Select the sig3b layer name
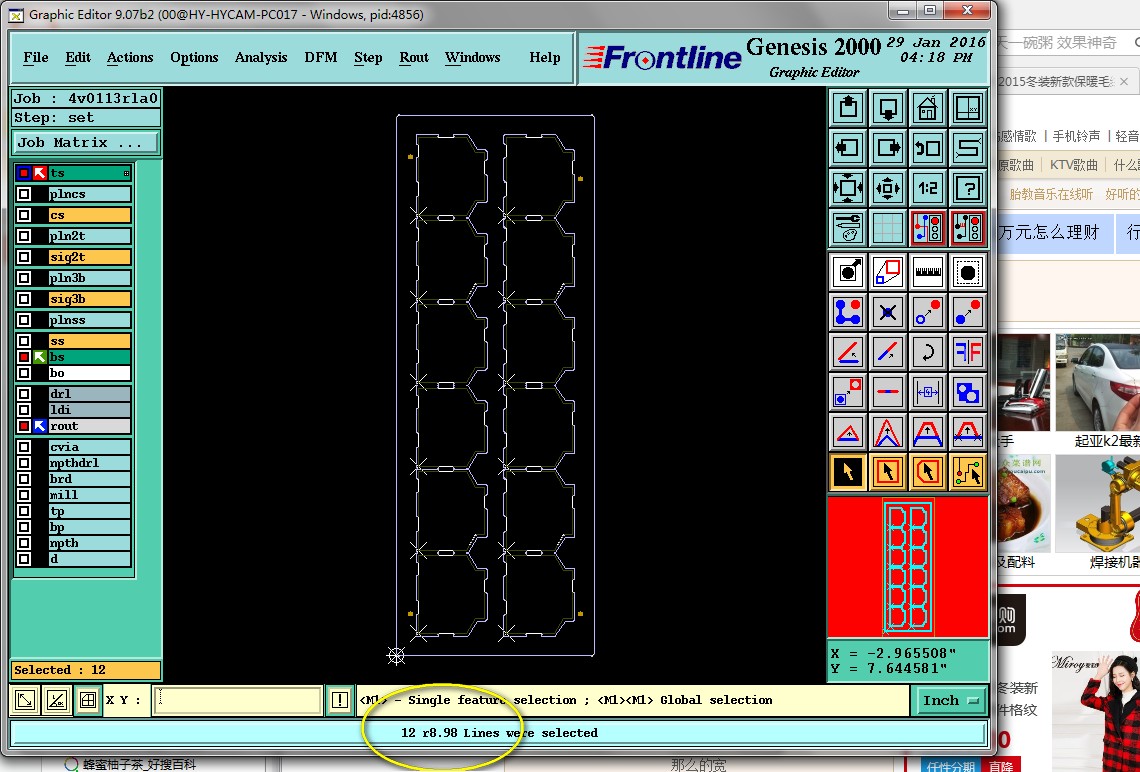 89,299
